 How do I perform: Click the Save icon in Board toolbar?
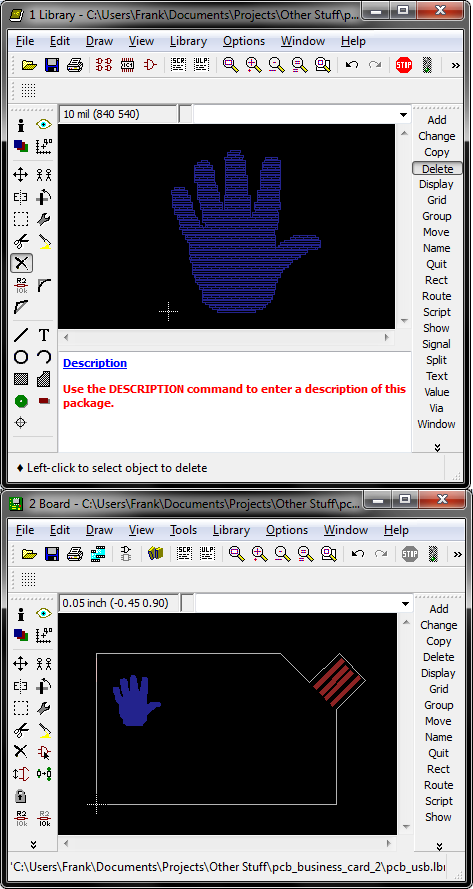click(52, 554)
